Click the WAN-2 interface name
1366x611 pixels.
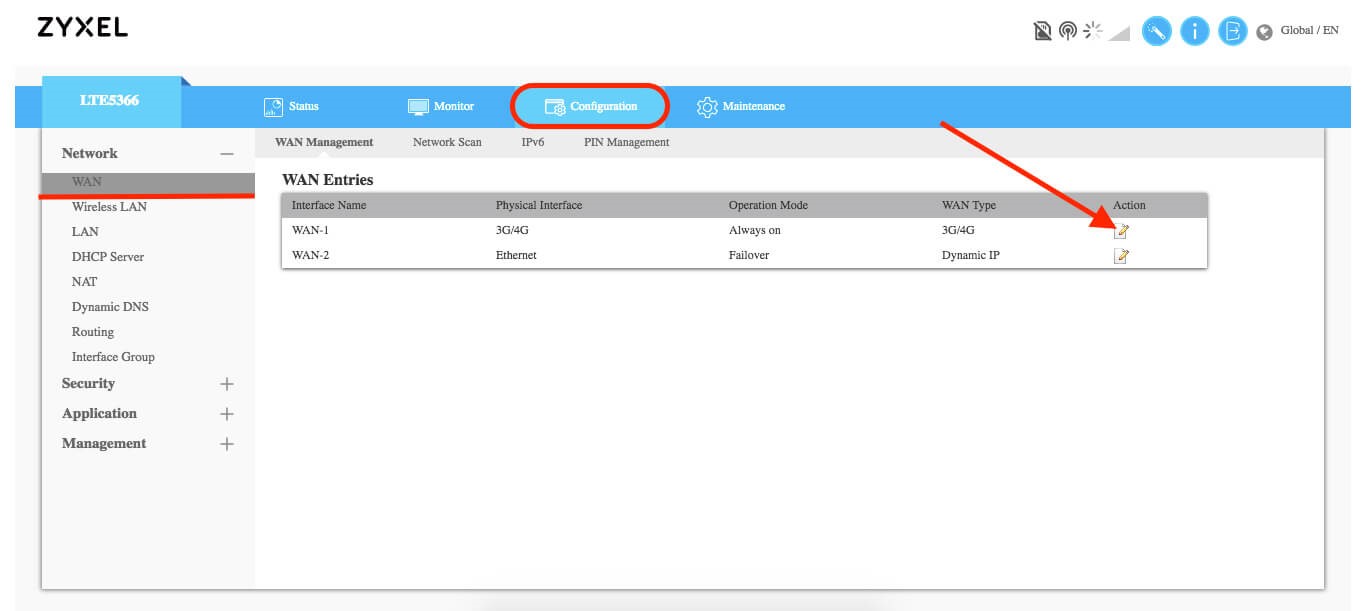[310, 255]
